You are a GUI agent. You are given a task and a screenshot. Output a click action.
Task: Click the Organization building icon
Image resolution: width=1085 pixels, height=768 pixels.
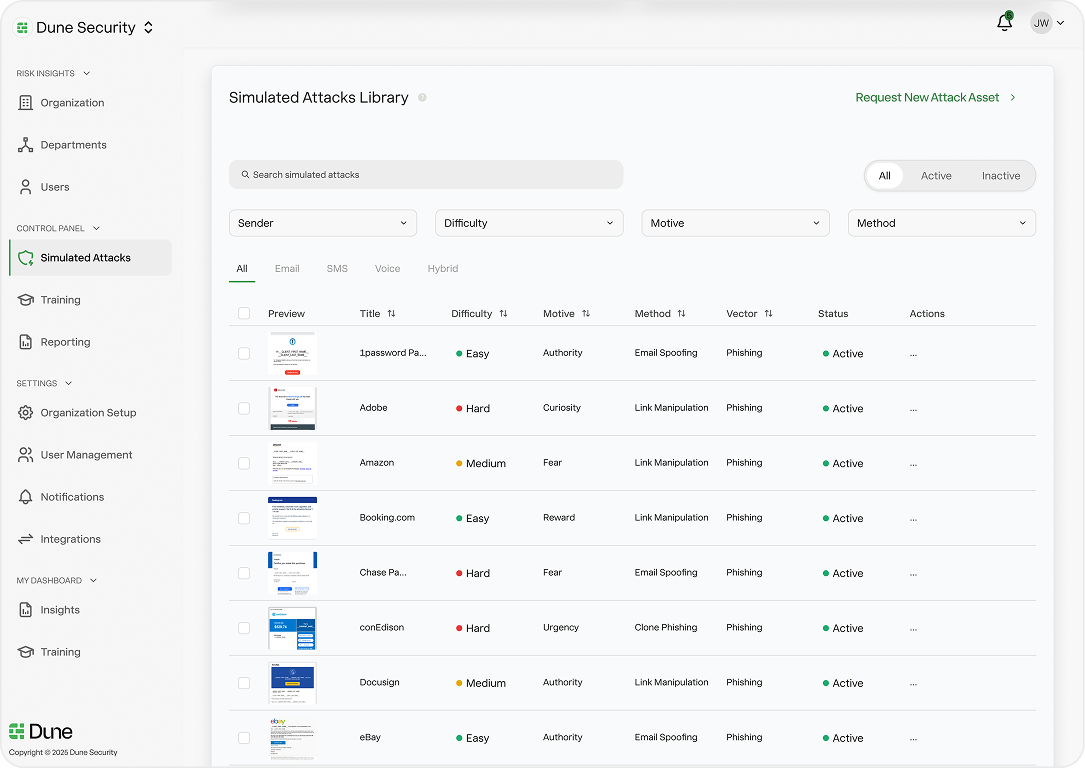(26, 102)
